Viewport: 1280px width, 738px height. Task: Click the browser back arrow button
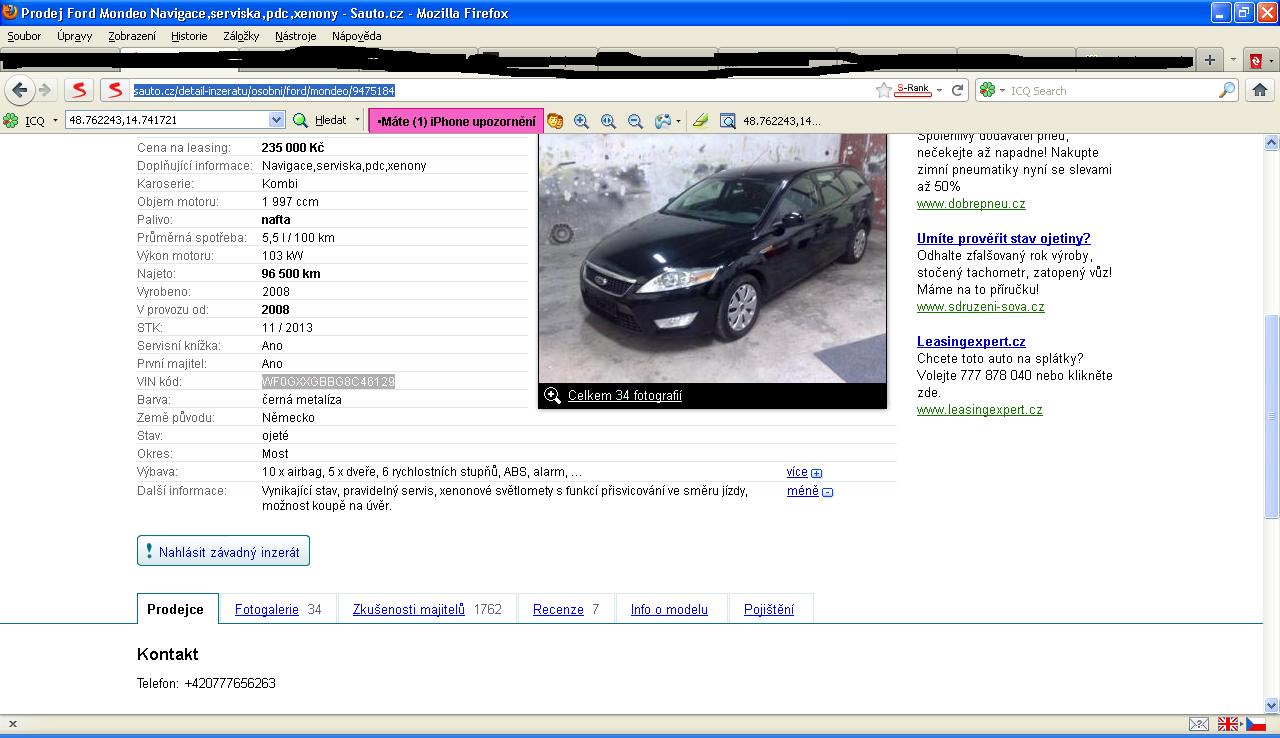(19, 90)
